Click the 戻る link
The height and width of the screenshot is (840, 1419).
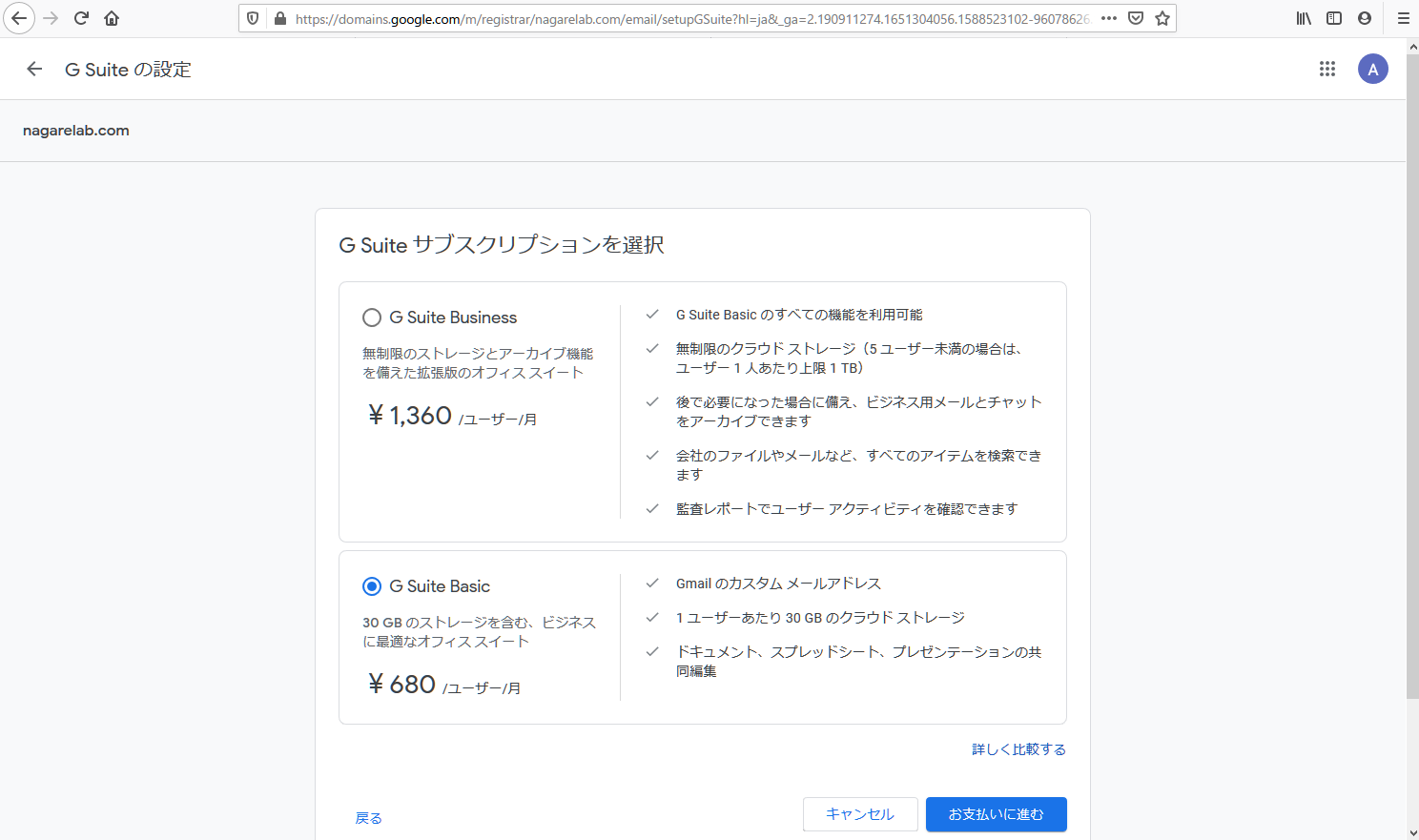point(368,818)
